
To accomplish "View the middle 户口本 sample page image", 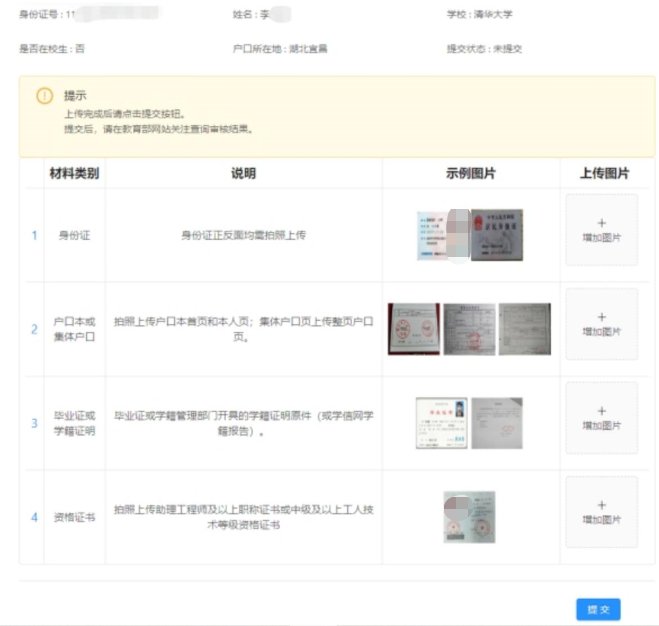I will (468, 329).
